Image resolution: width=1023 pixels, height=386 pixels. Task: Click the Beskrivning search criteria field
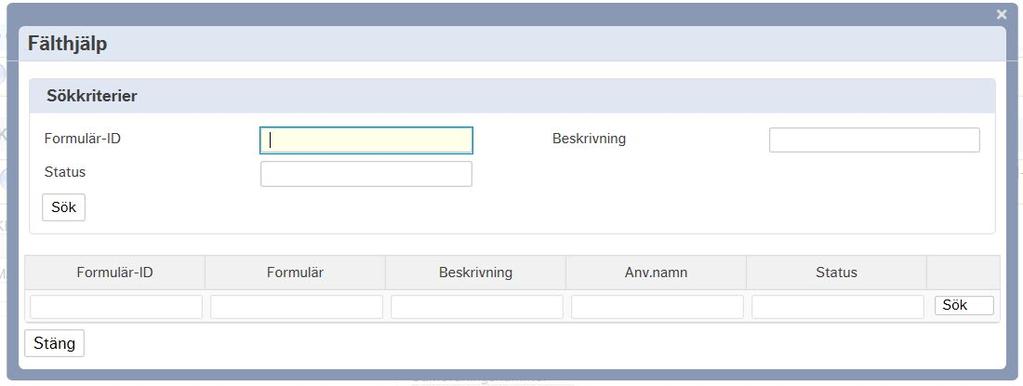874,140
